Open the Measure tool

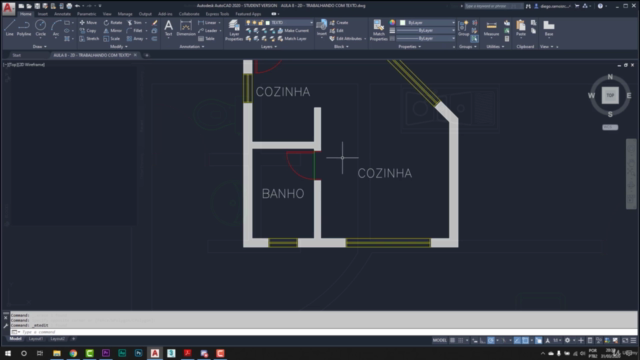[x=491, y=29]
